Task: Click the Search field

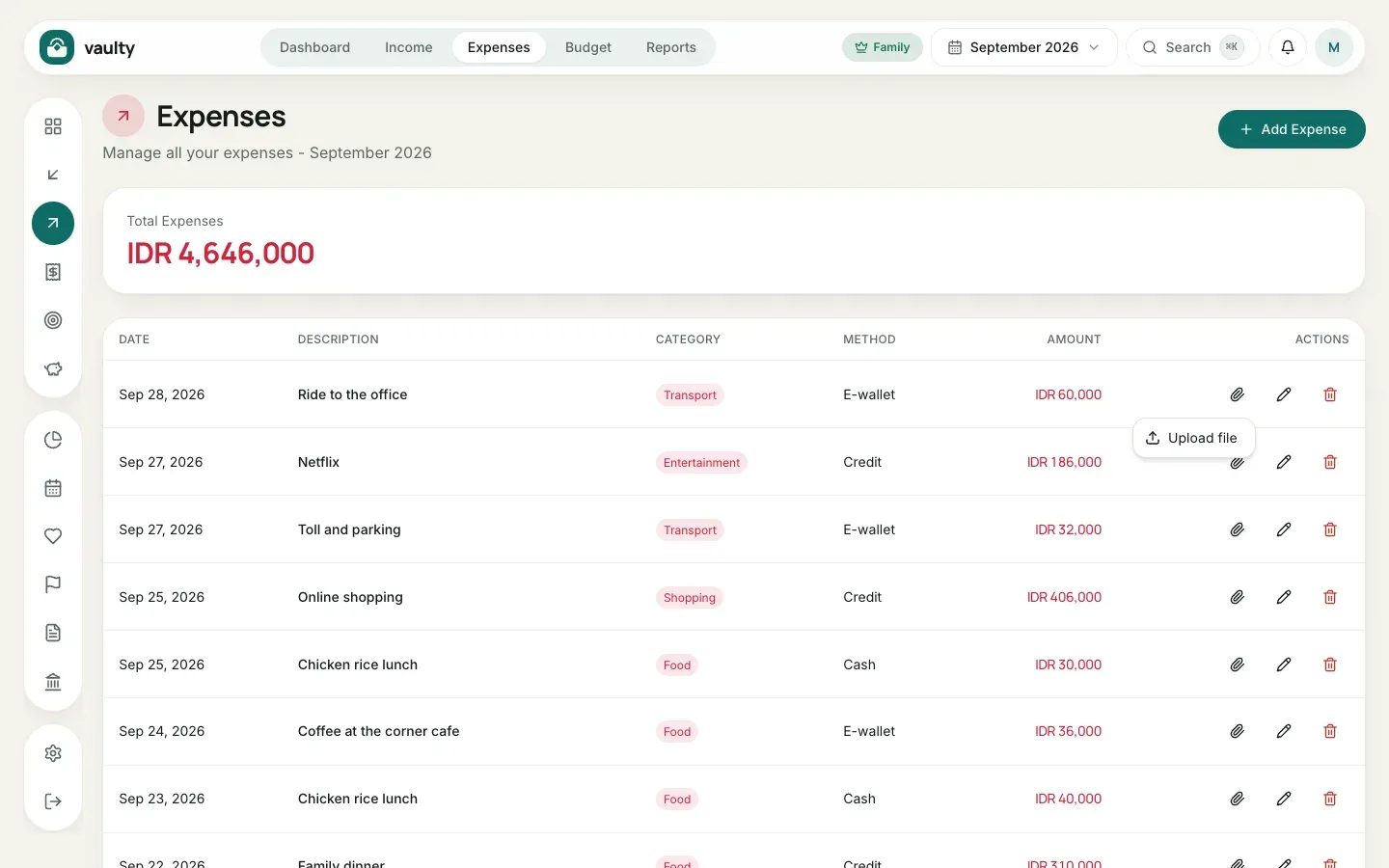Action: tap(1193, 47)
